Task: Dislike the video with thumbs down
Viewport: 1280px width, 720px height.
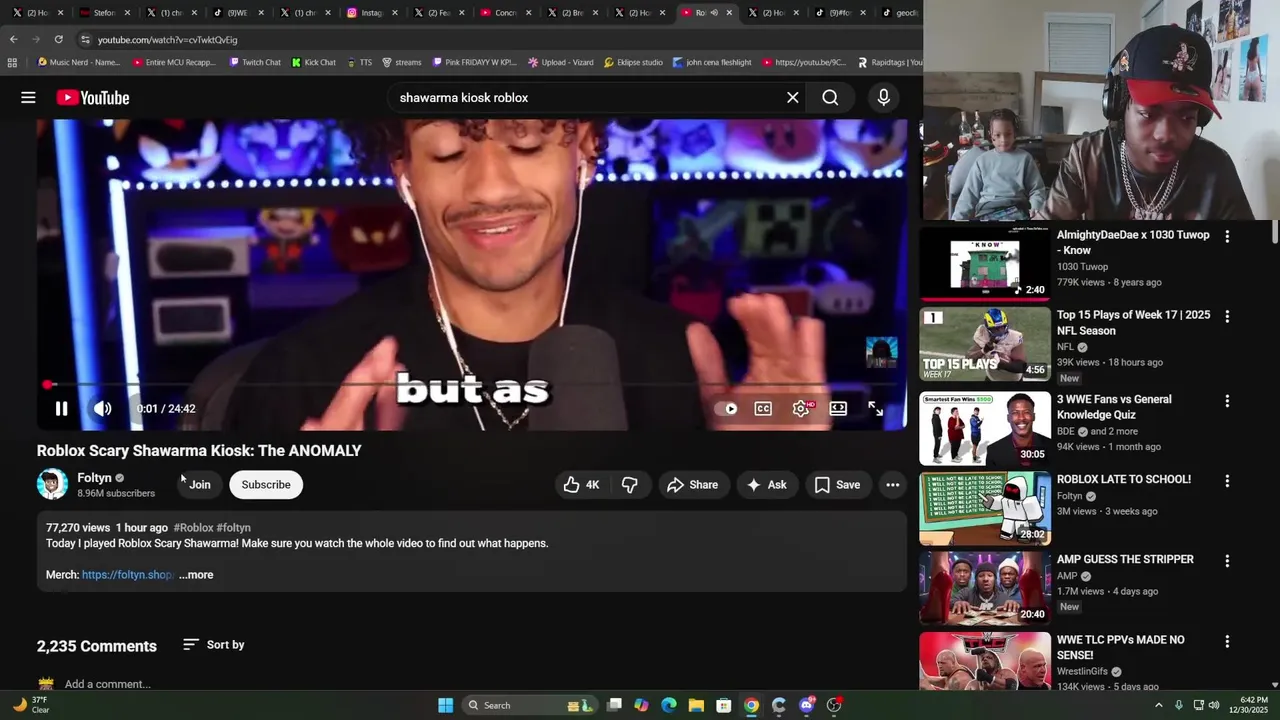Action: coord(630,484)
